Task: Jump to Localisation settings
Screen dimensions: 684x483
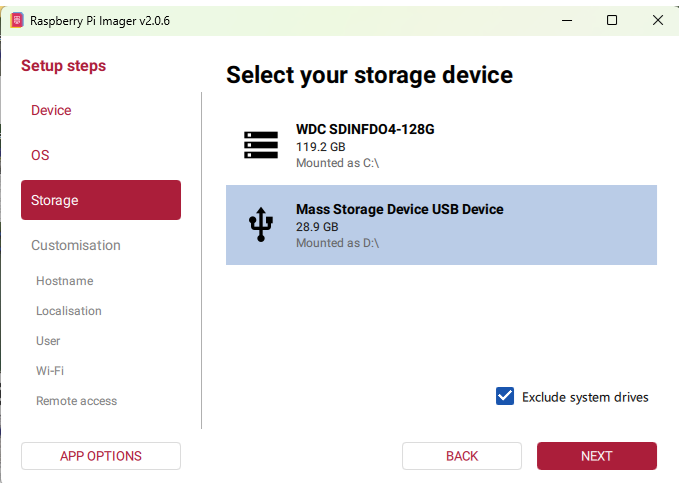Action: pos(69,311)
